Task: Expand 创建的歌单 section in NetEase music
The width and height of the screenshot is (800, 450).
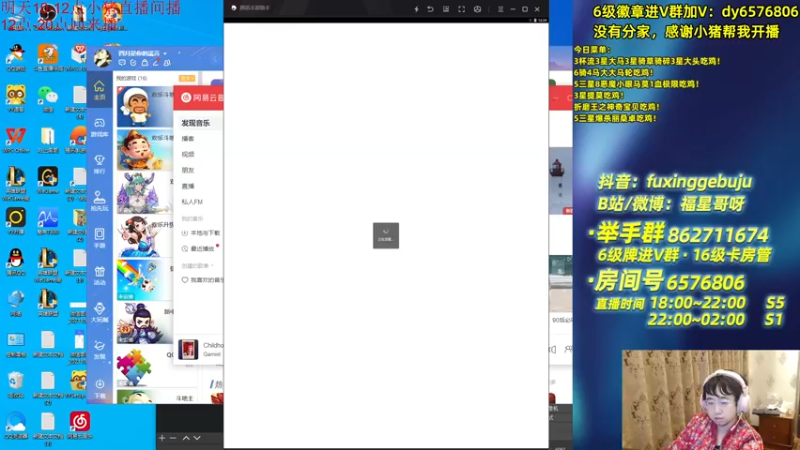Action: click(x=197, y=265)
